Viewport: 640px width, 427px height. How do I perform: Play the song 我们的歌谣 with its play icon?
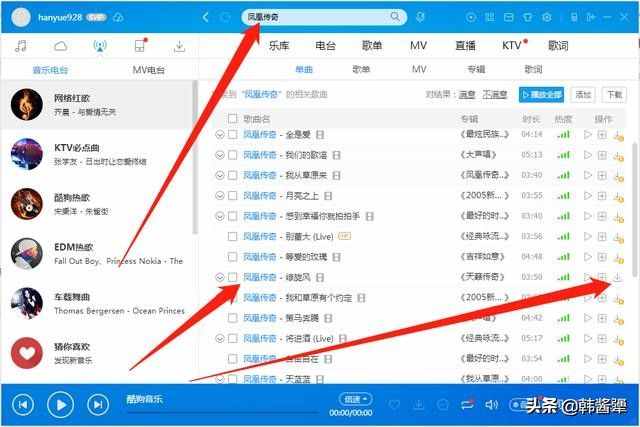point(587,155)
